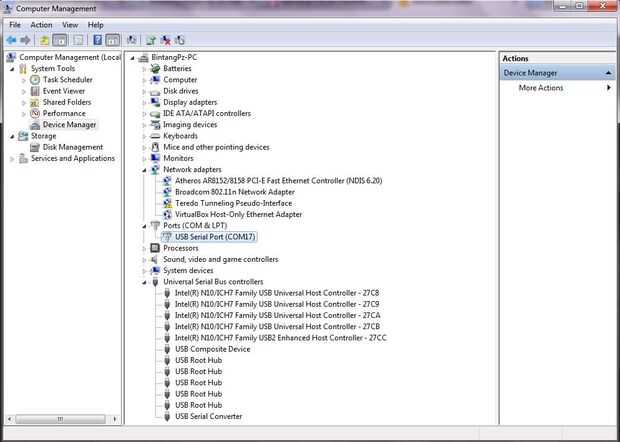Viewport: 620px width, 442px height.
Task: Collapse the Device Manager actions header arrow
Action: (x=608, y=73)
